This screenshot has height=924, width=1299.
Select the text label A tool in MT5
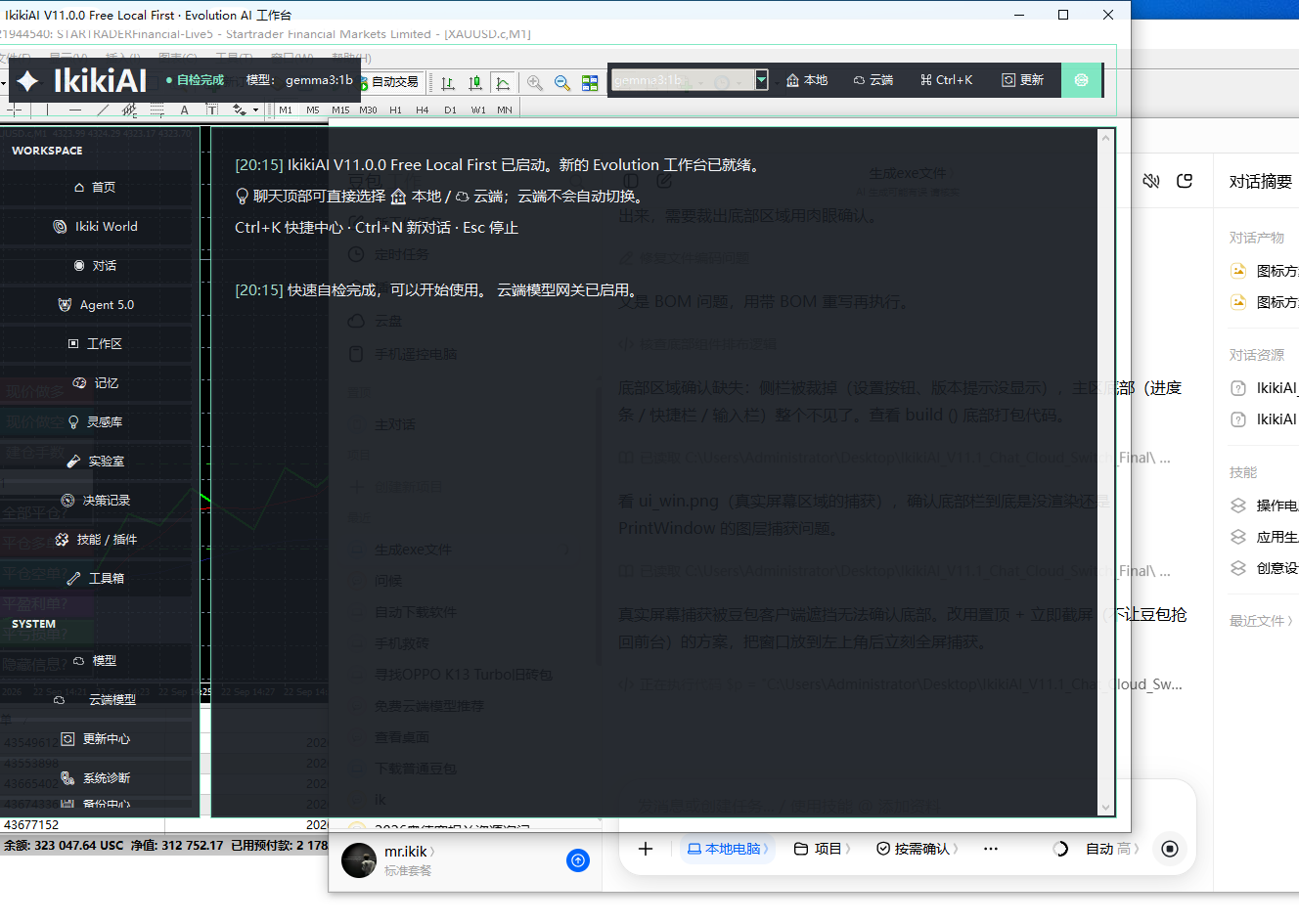[184, 110]
